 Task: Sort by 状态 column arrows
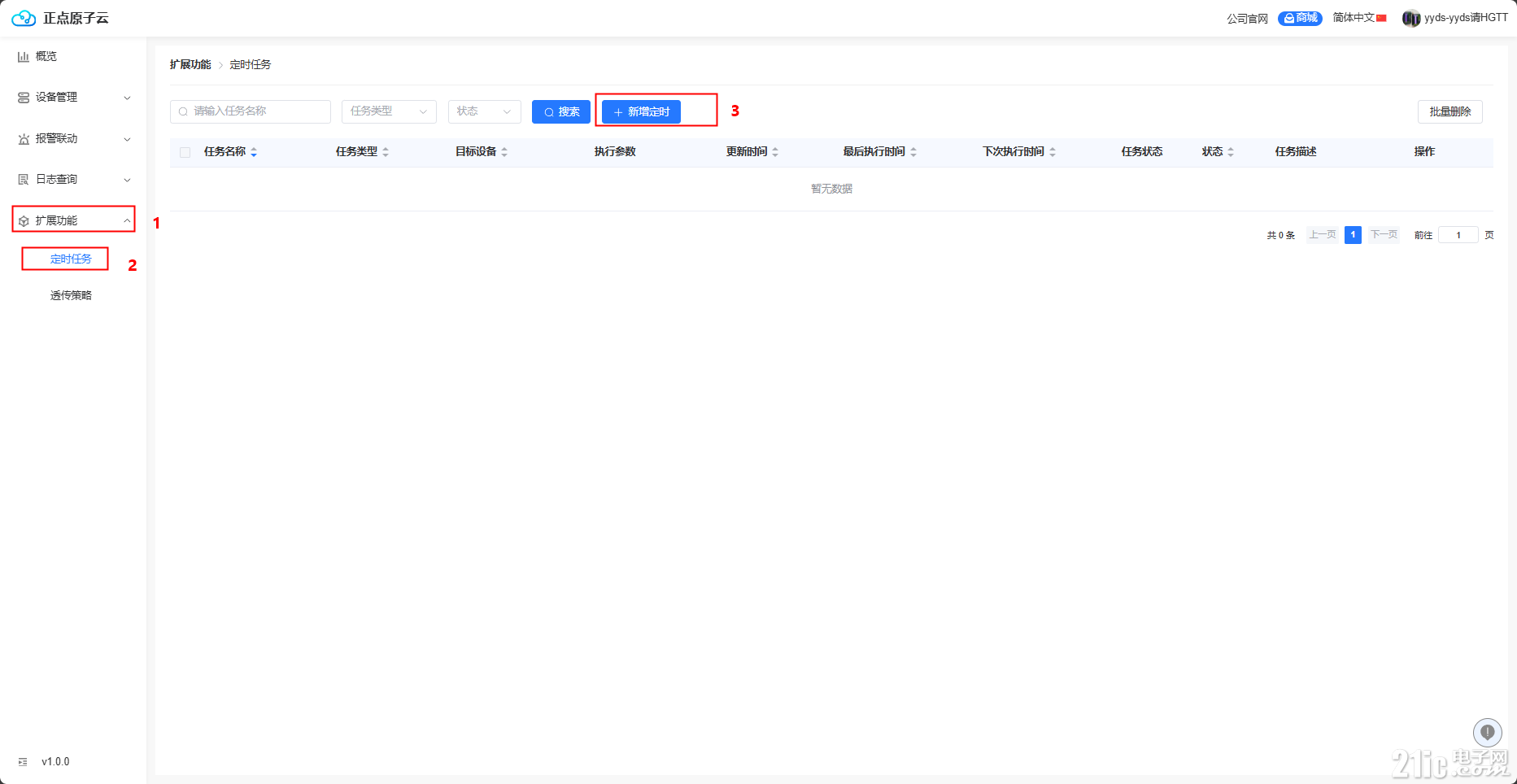tap(1231, 152)
